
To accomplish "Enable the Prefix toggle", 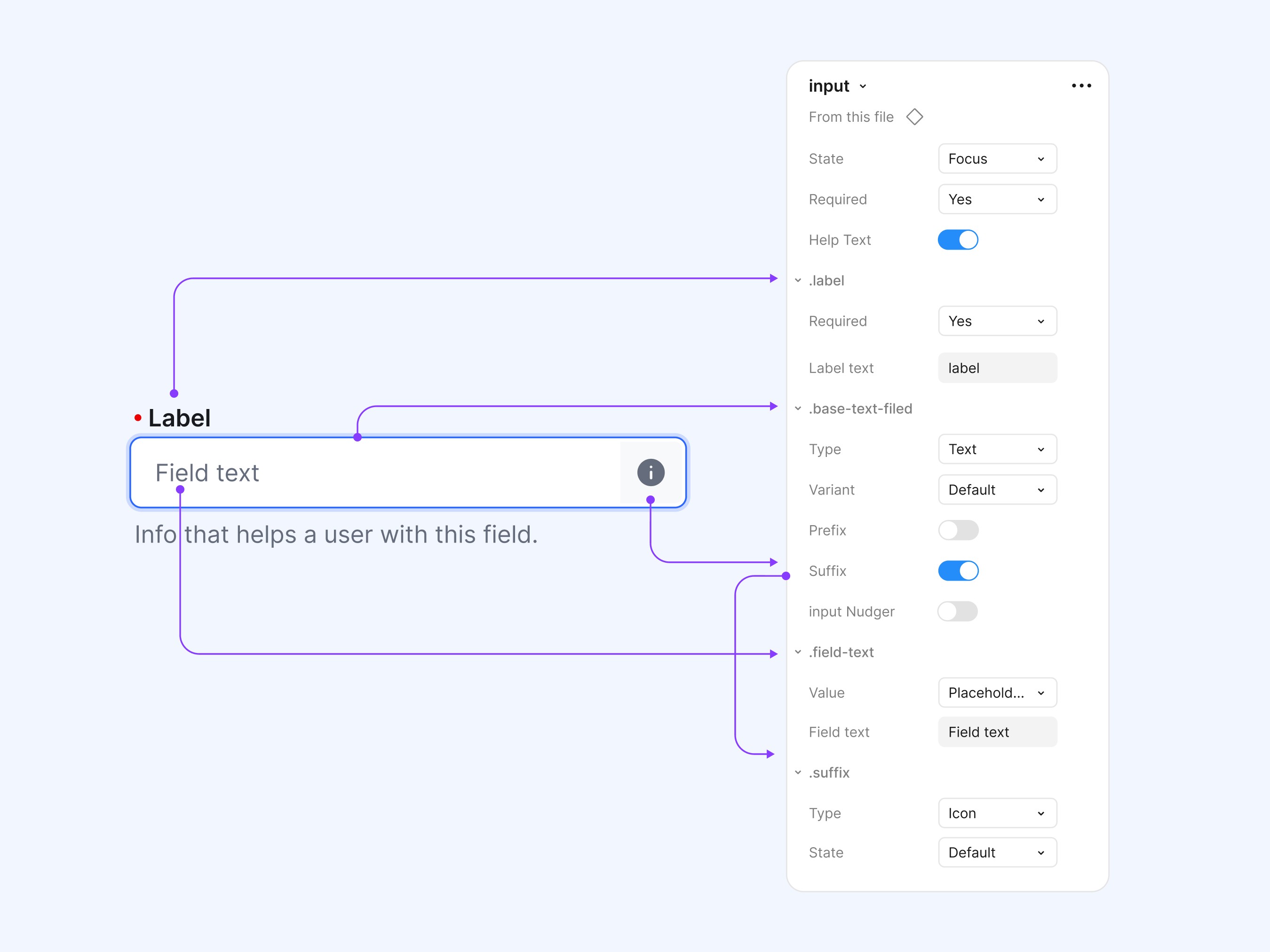I will coord(958,530).
